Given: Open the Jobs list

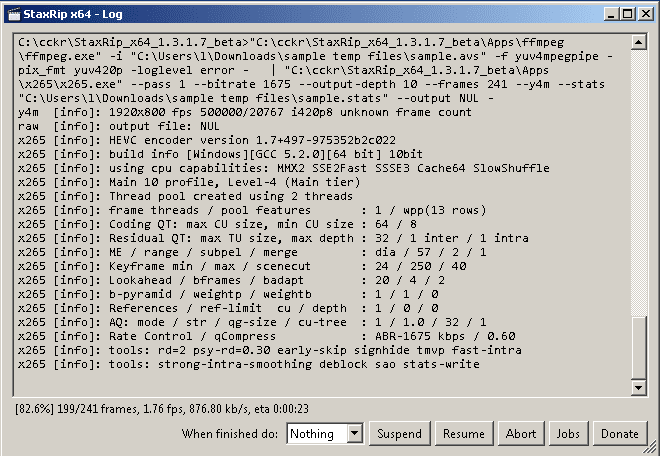Looking at the screenshot, I should [568, 433].
